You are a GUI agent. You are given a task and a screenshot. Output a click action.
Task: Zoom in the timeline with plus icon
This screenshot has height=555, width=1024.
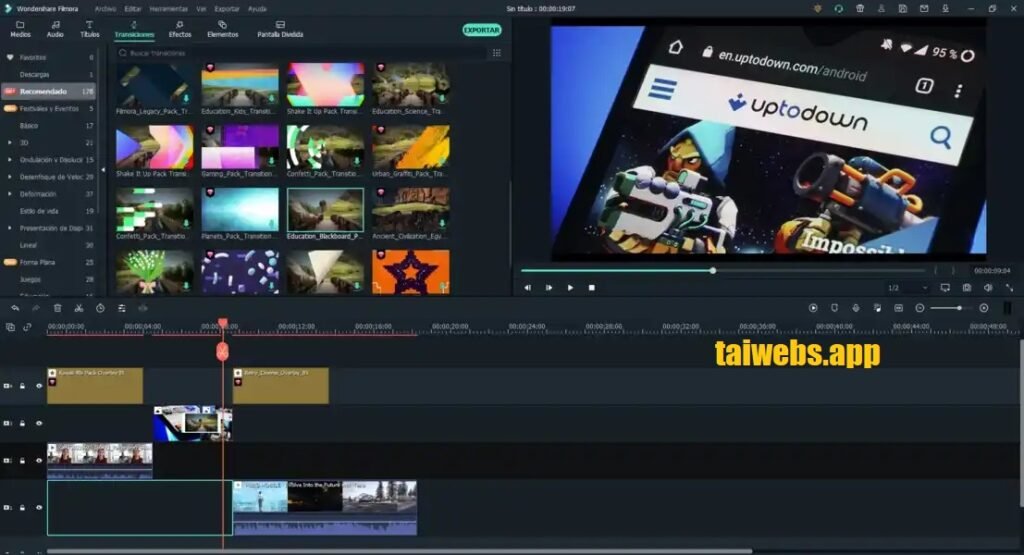984,308
